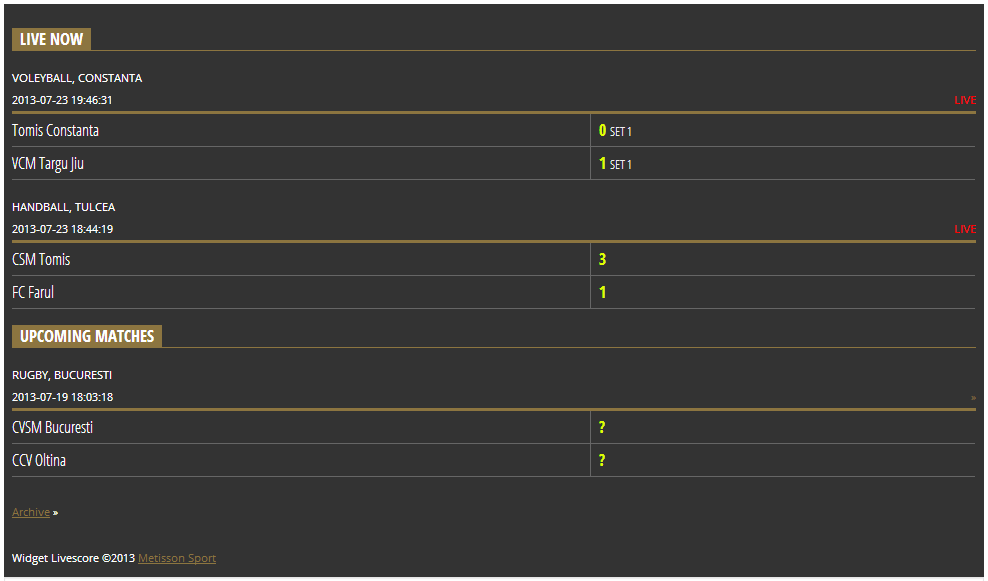The height and width of the screenshot is (581, 988).
Task: Click the LIVE NOW section header
Action: [51, 39]
